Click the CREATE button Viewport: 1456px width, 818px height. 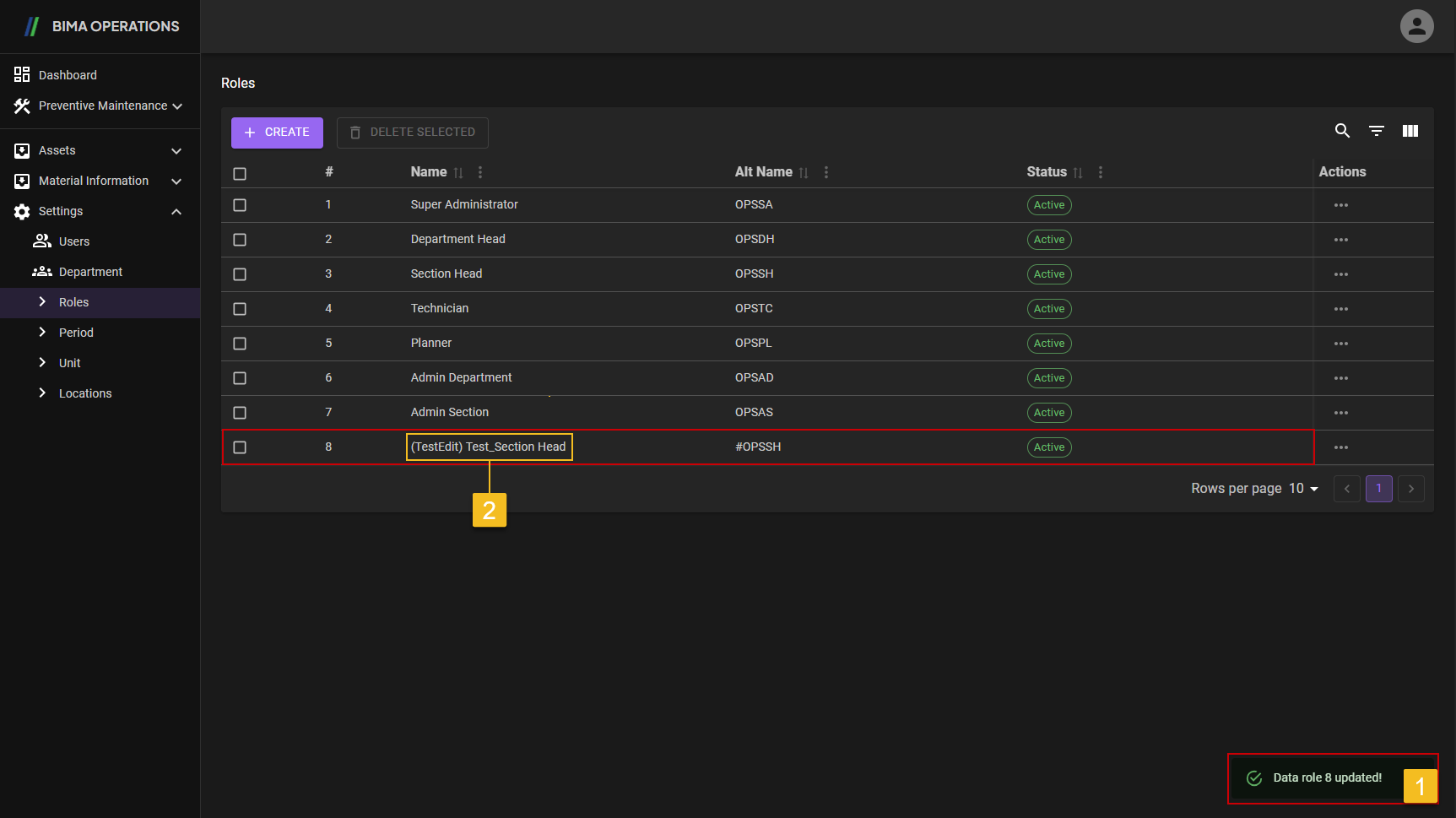tap(277, 133)
